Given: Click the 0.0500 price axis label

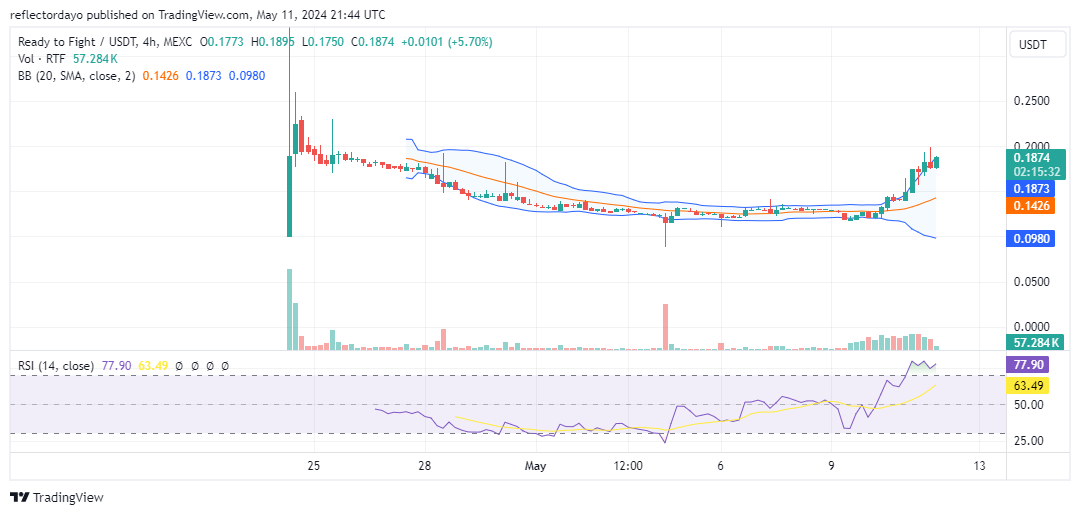Looking at the screenshot, I should tap(1031, 282).
